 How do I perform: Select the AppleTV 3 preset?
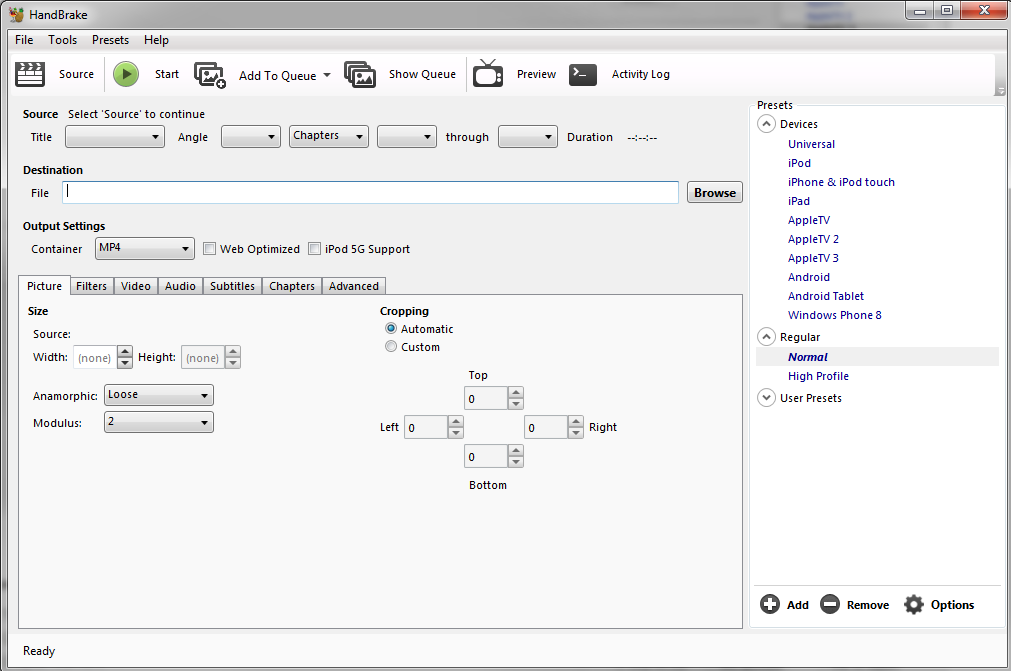[x=813, y=258]
